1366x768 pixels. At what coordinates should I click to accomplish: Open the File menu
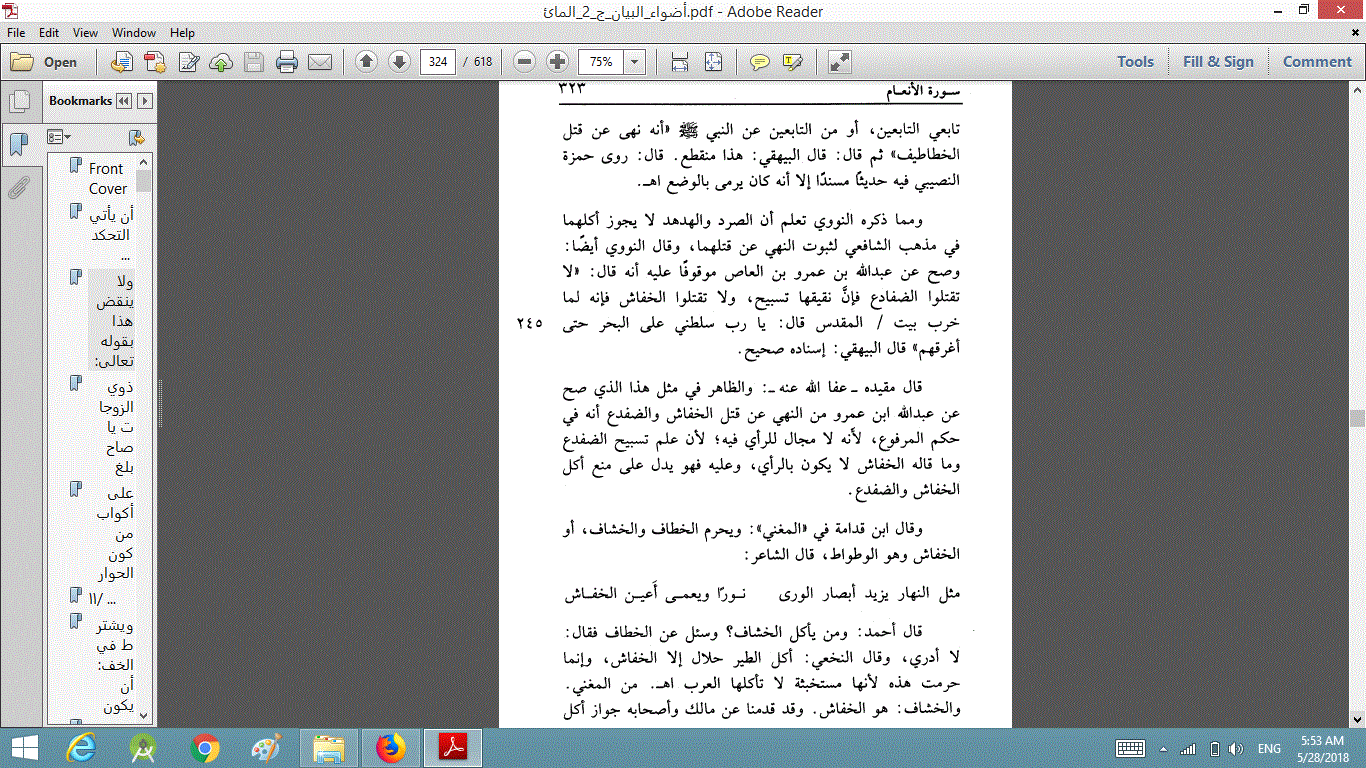(16, 33)
